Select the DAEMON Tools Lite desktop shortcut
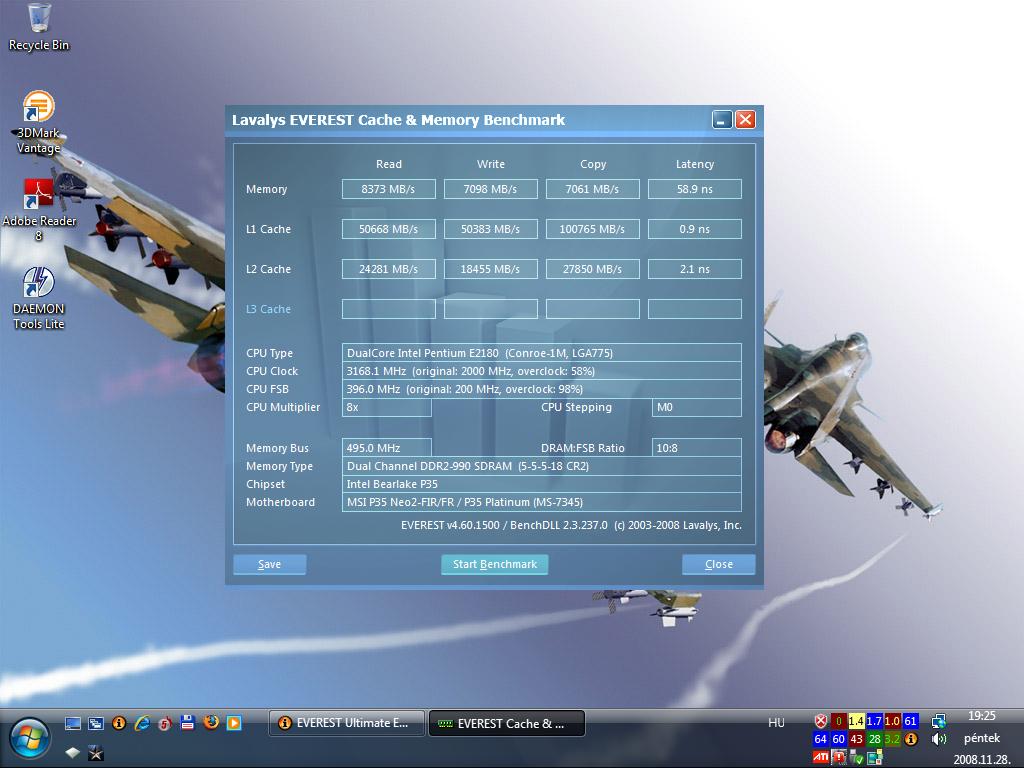Viewport: 1024px width, 768px height. tap(39, 297)
